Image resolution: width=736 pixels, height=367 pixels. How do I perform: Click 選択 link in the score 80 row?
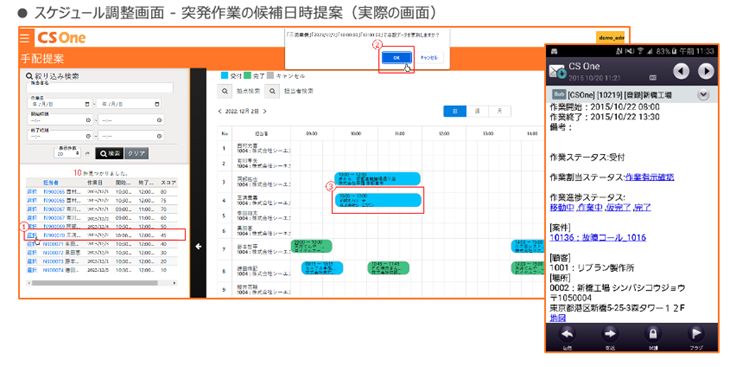tap(31, 192)
